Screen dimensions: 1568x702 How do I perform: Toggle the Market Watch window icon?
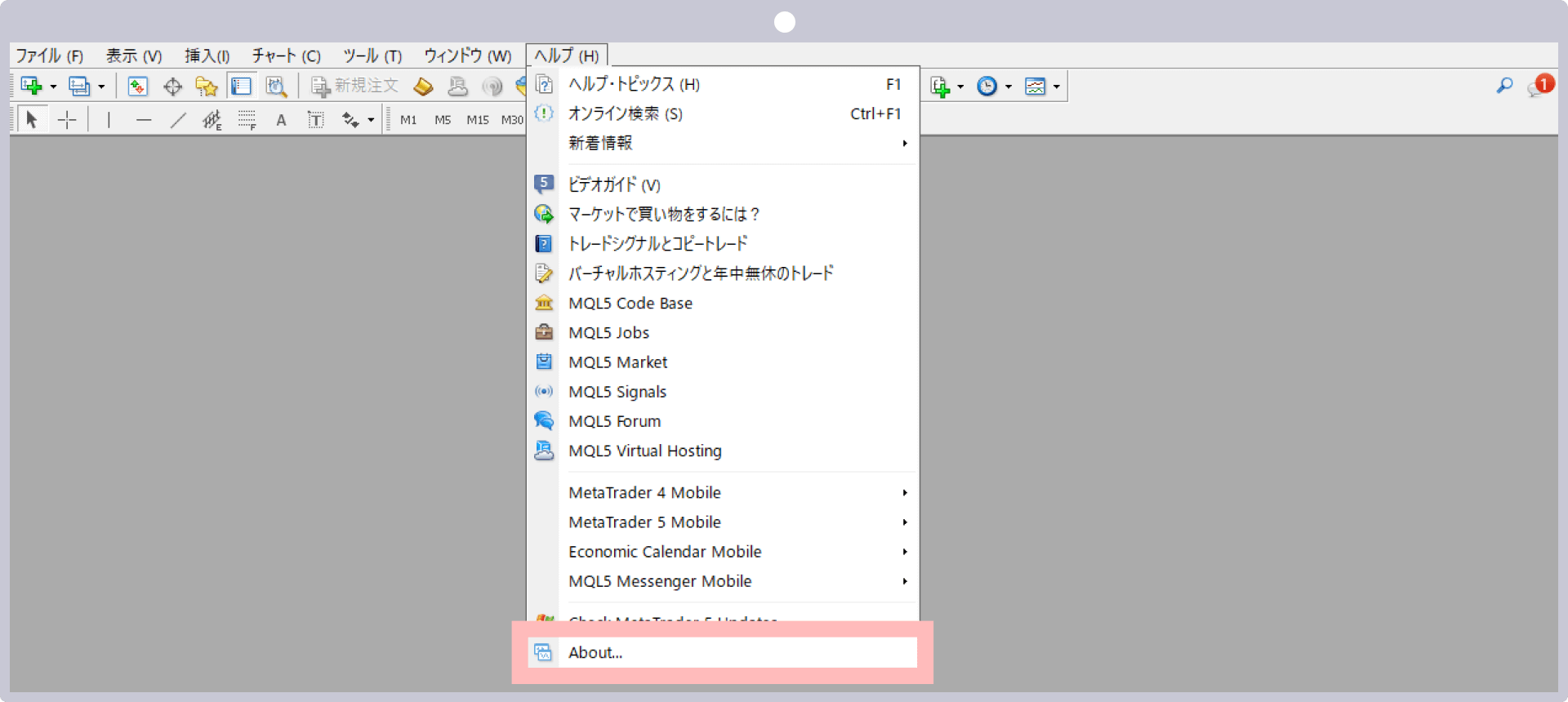pos(137,86)
